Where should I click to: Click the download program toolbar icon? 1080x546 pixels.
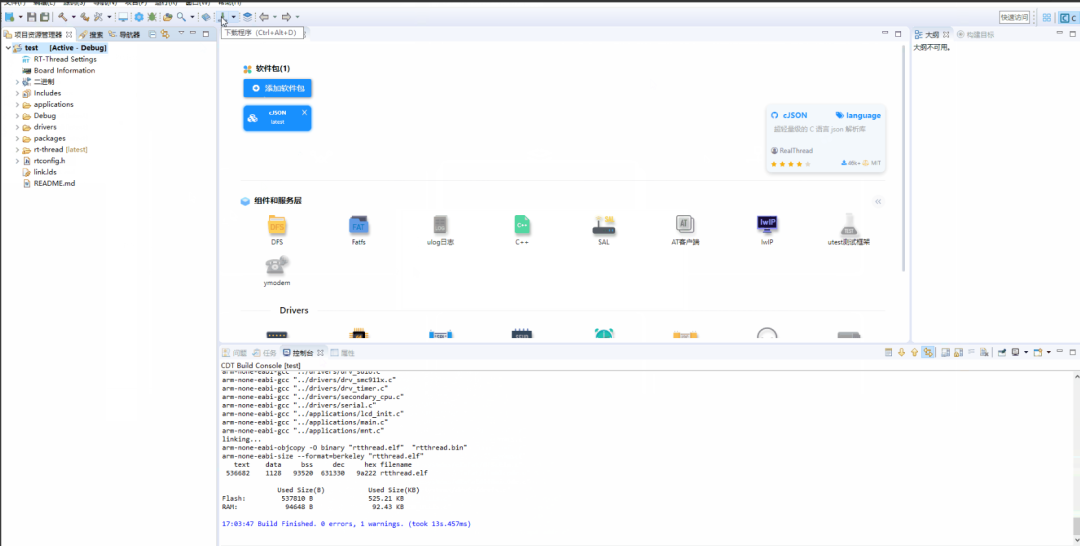tap(222, 17)
